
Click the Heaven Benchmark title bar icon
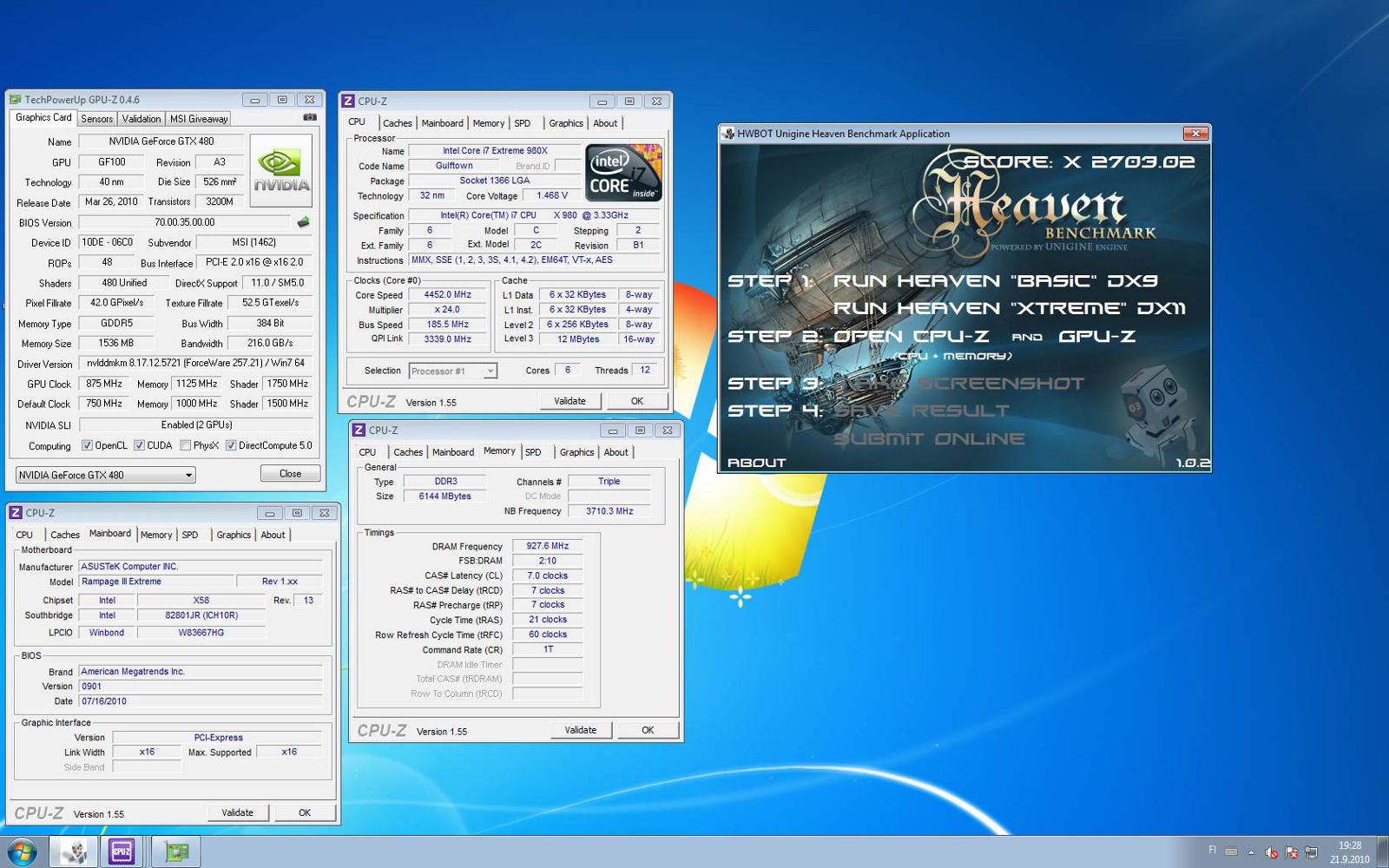click(728, 134)
